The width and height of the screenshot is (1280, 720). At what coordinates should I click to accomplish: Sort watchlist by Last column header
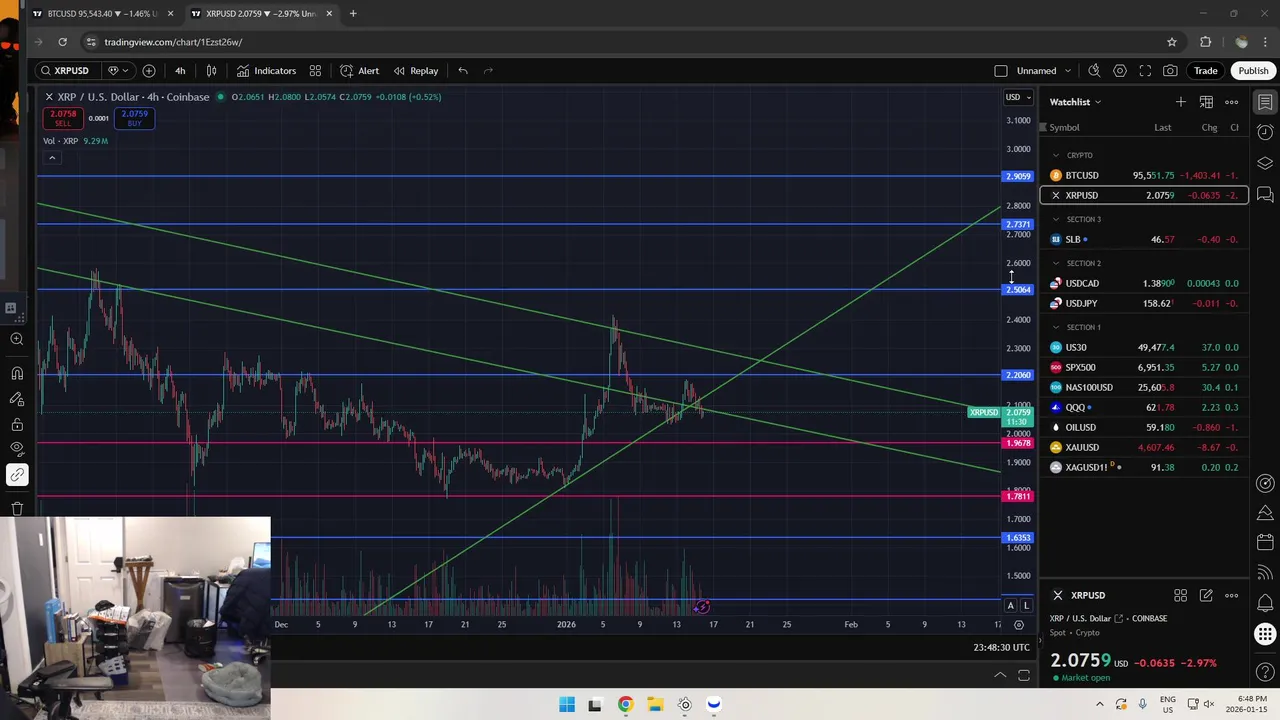pos(1162,127)
